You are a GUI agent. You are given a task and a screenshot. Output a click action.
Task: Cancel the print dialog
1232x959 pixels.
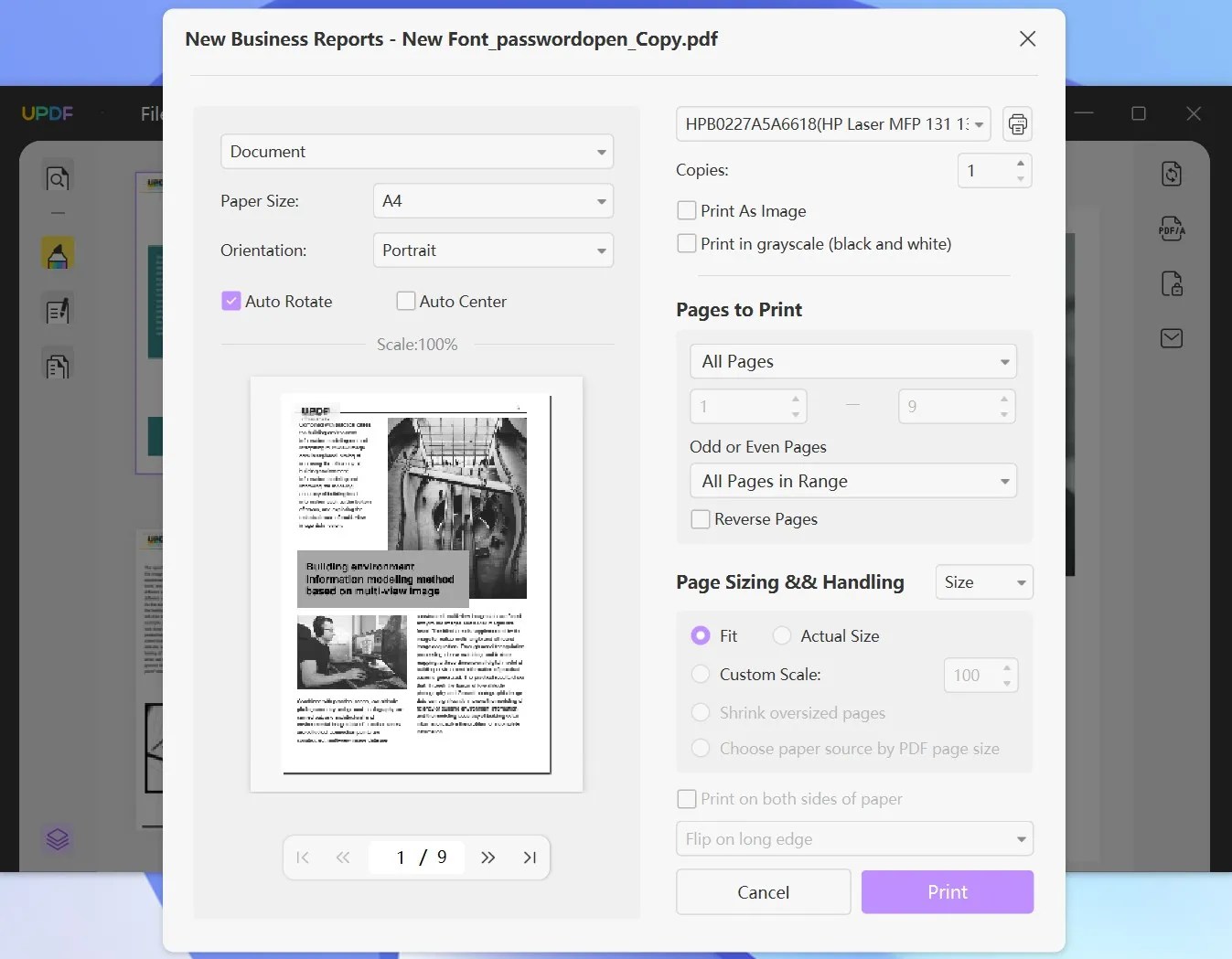point(763,891)
